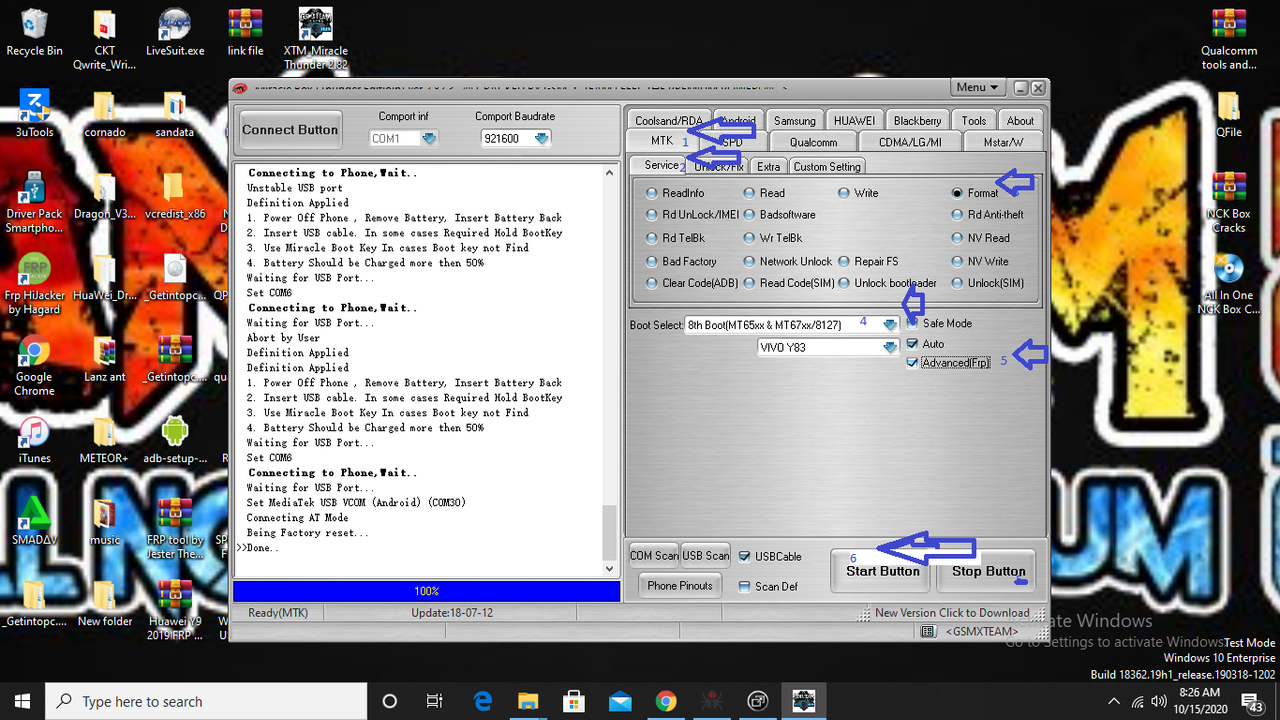Screen dimensions: 1280x720
Task: Launch the adb-setup Android icon
Action: (175, 440)
